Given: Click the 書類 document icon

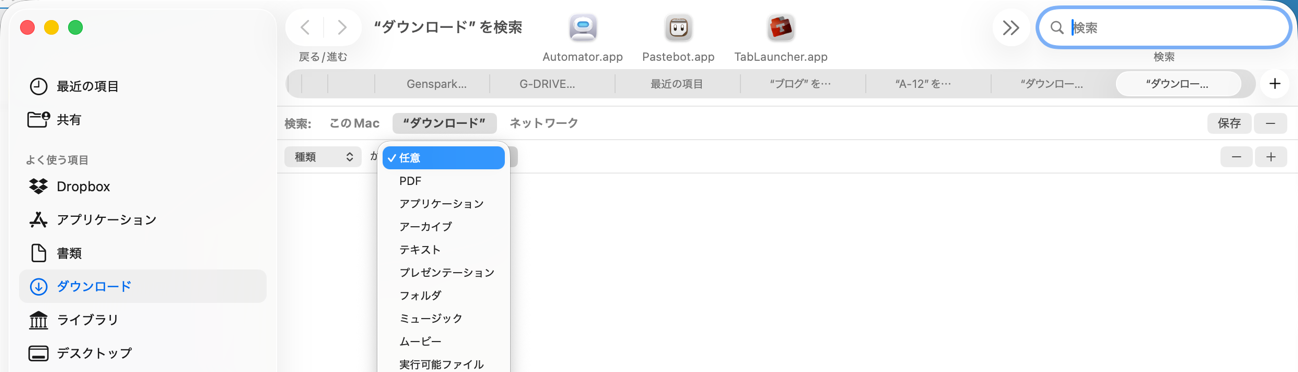Looking at the screenshot, I should tap(38, 253).
